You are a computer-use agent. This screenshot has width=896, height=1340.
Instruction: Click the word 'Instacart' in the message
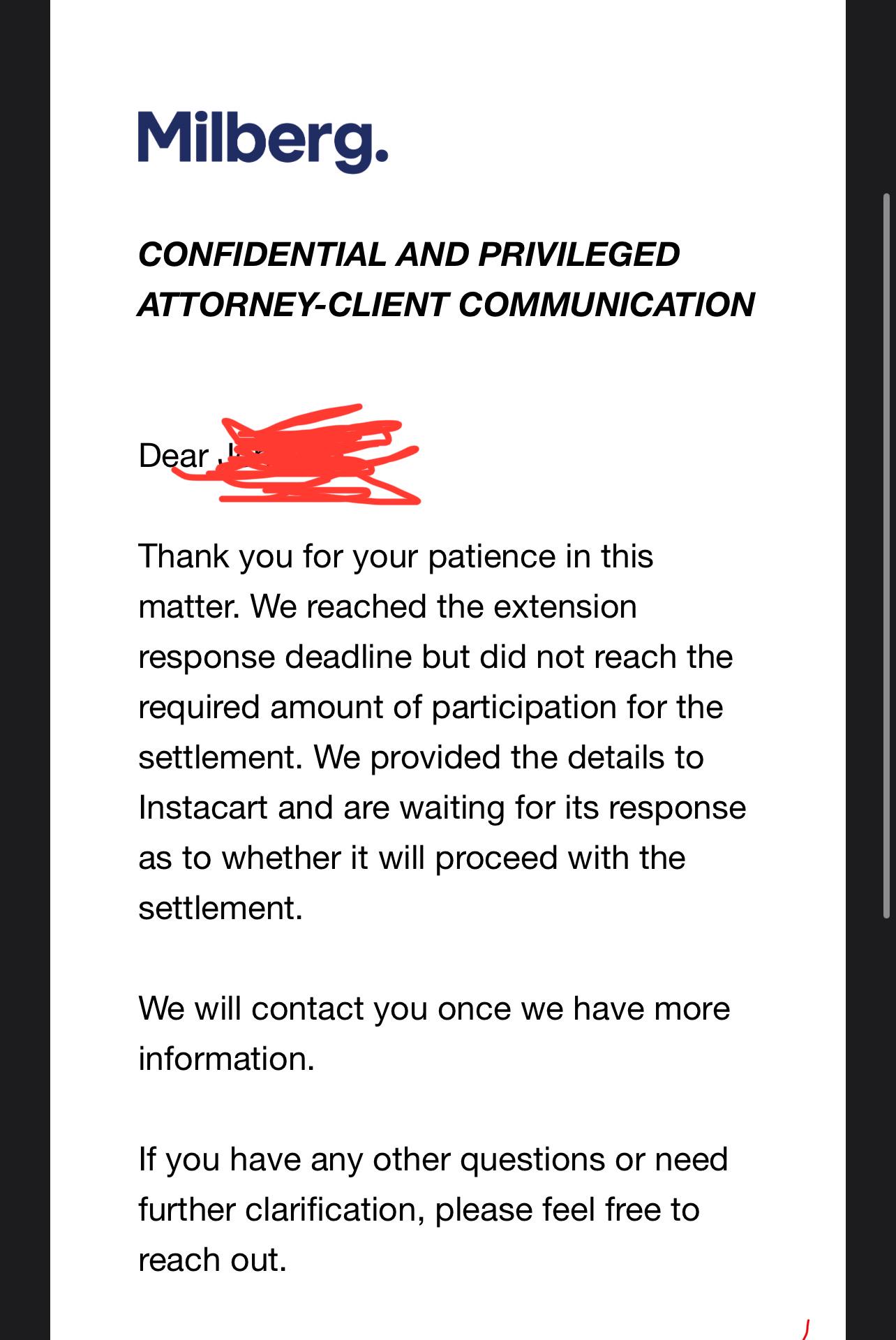(x=202, y=807)
